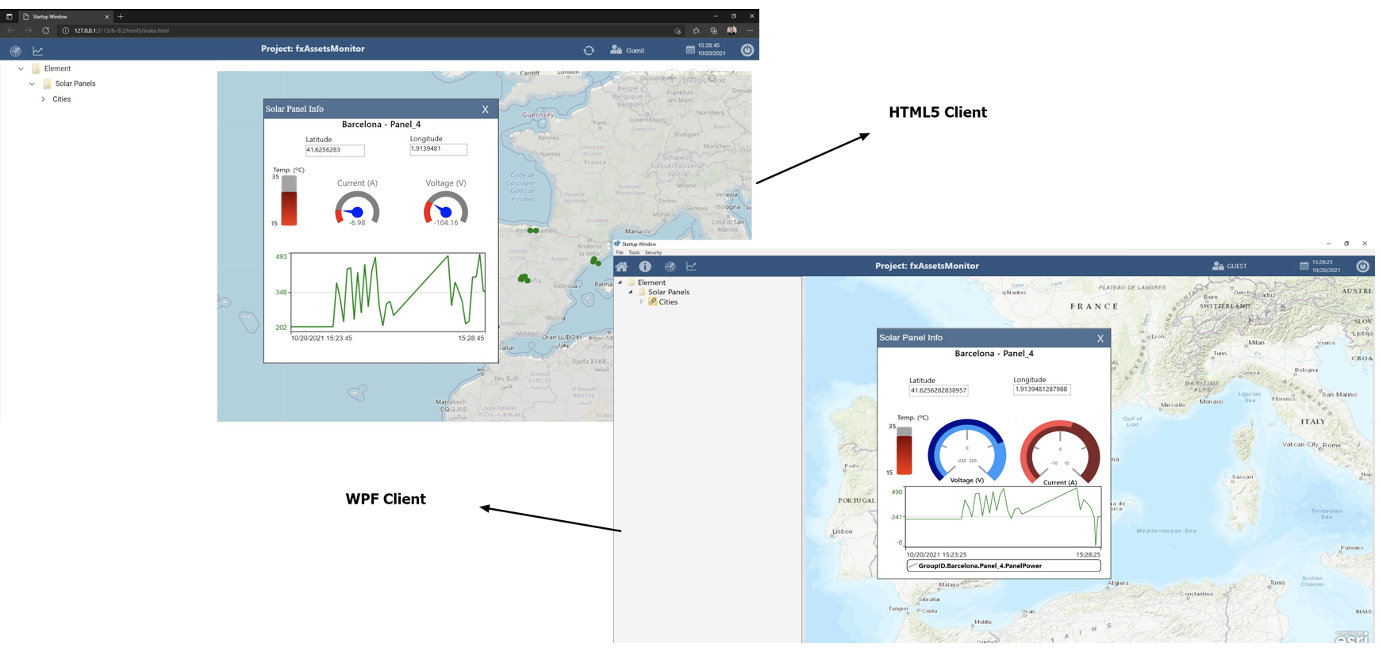The height and width of the screenshot is (656, 1380).
Task: Click 'Barcelona - Panel_4' title in HTML5 popup
Action: coord(381,125)
